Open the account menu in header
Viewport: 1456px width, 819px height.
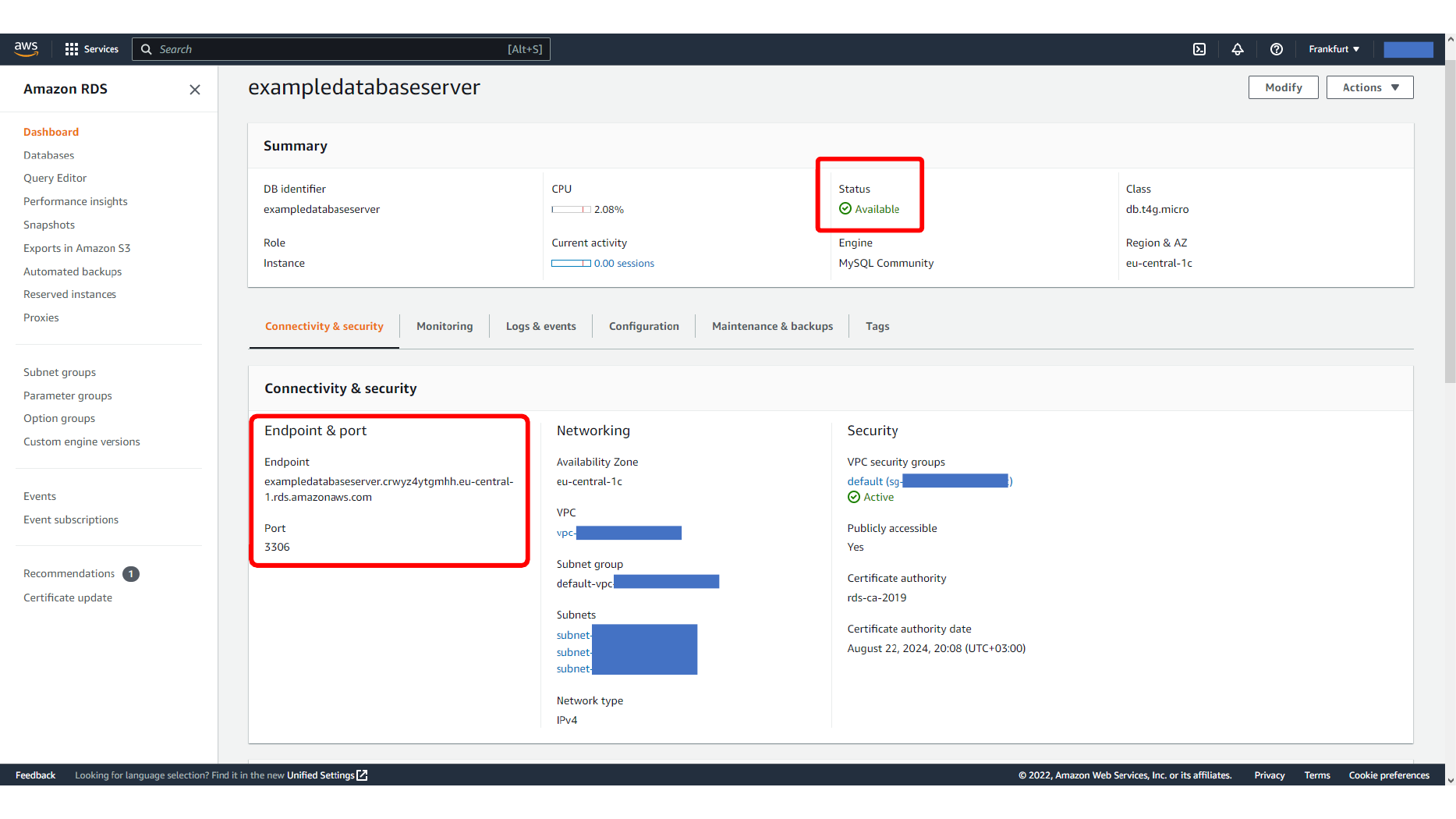click(x=1408, y=49)
